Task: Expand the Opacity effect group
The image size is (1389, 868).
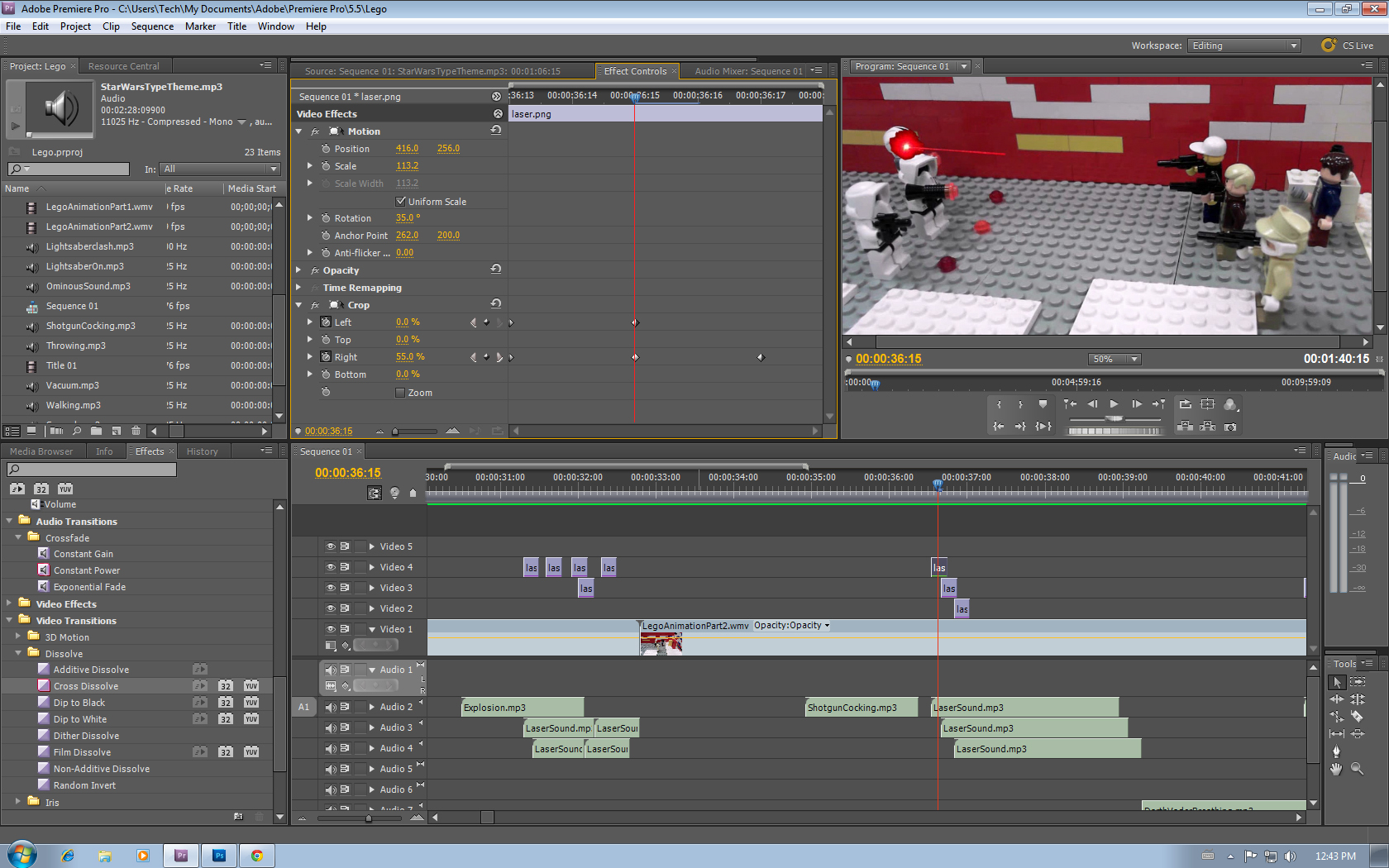Action: (x=299, y=270)
